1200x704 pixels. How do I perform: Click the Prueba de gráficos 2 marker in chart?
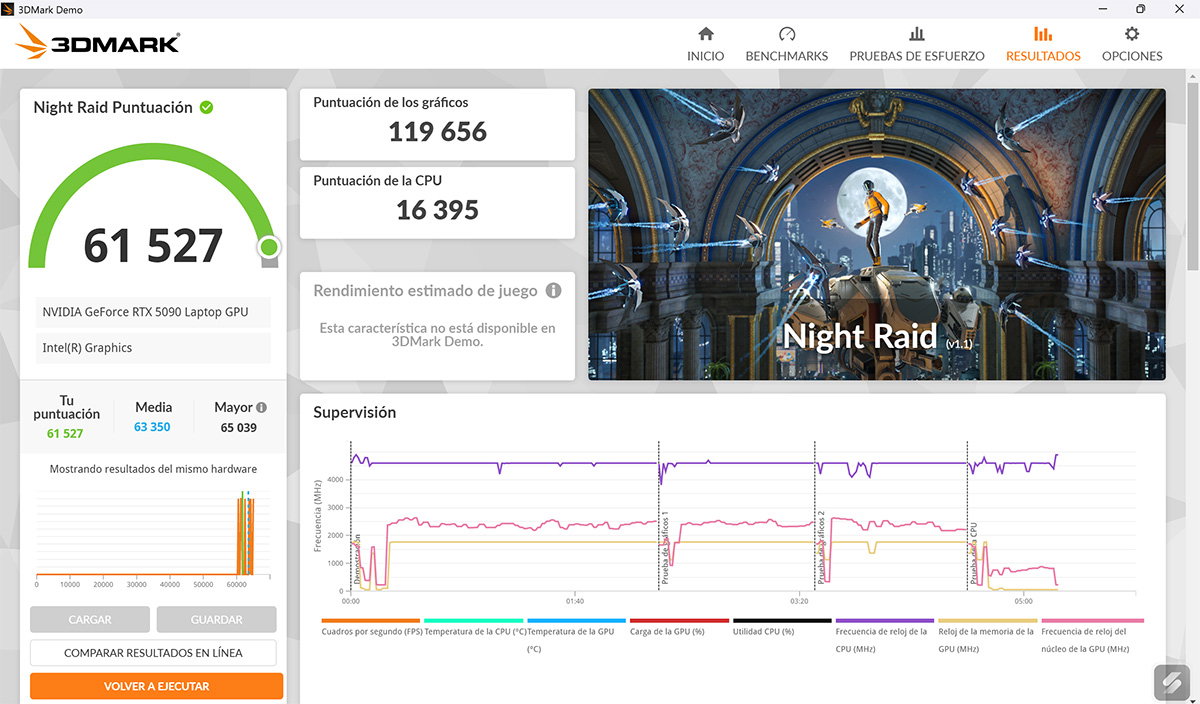822,547
